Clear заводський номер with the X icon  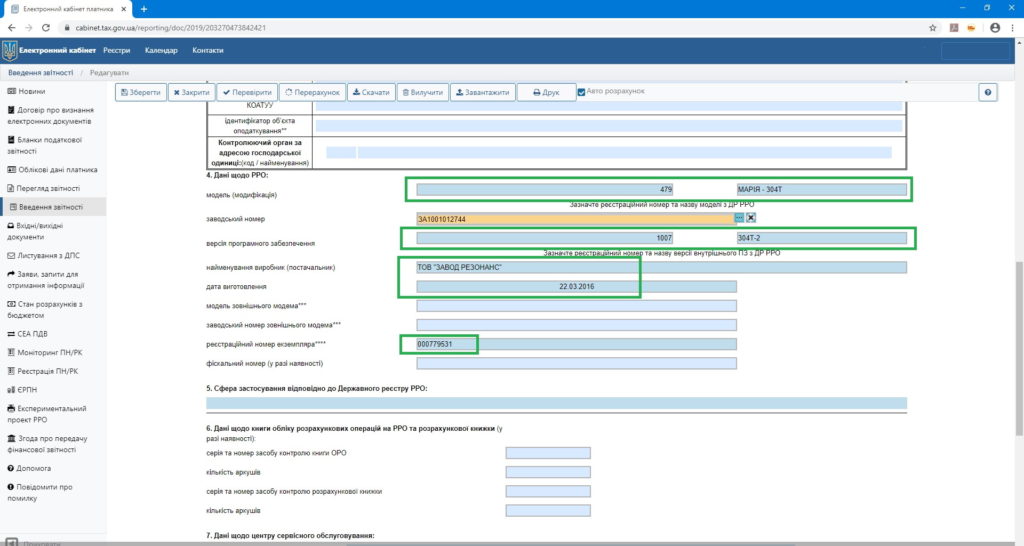click(751, 217)
